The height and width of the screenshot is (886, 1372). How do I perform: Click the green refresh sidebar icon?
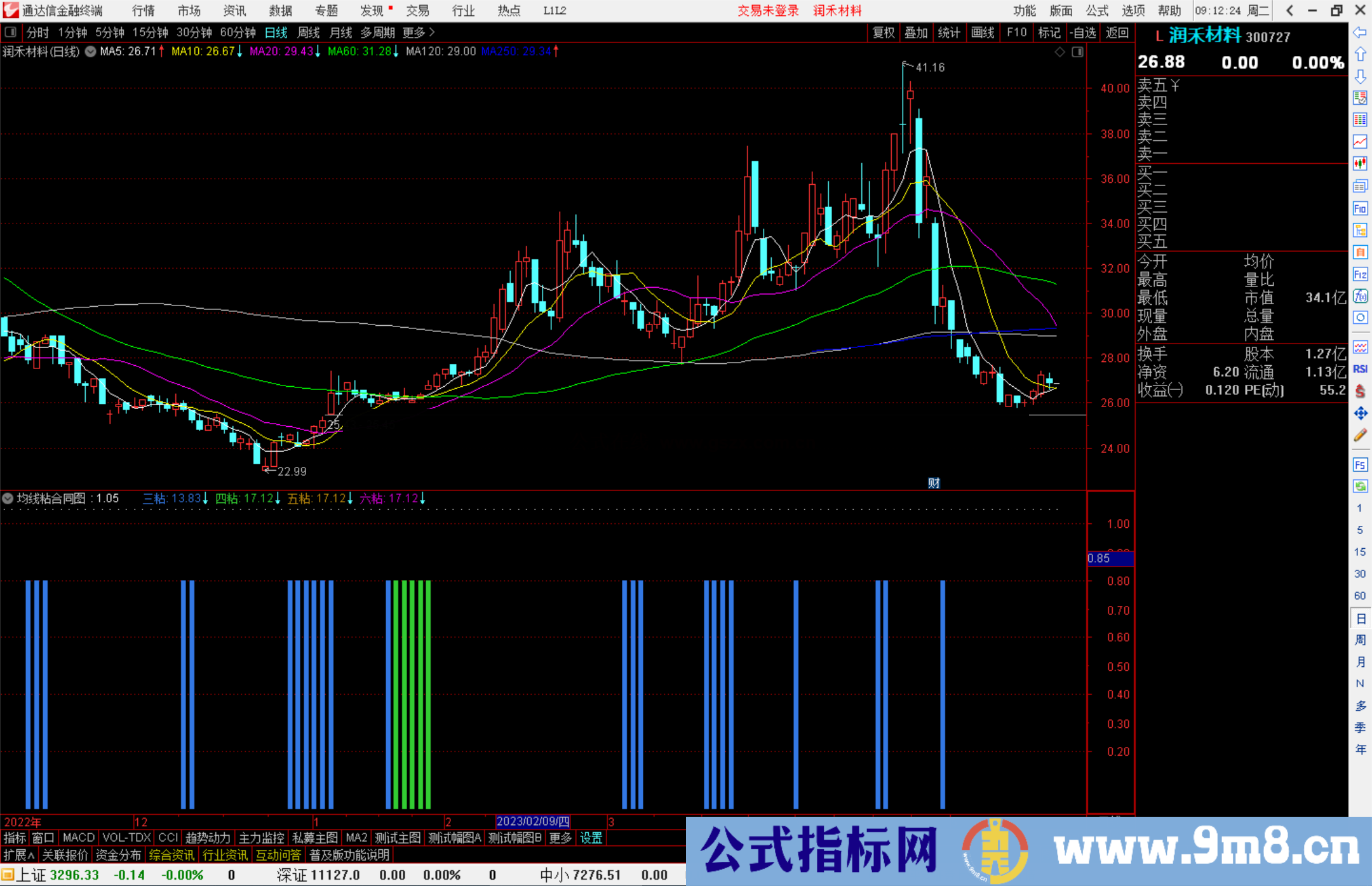pos(1360,486)
